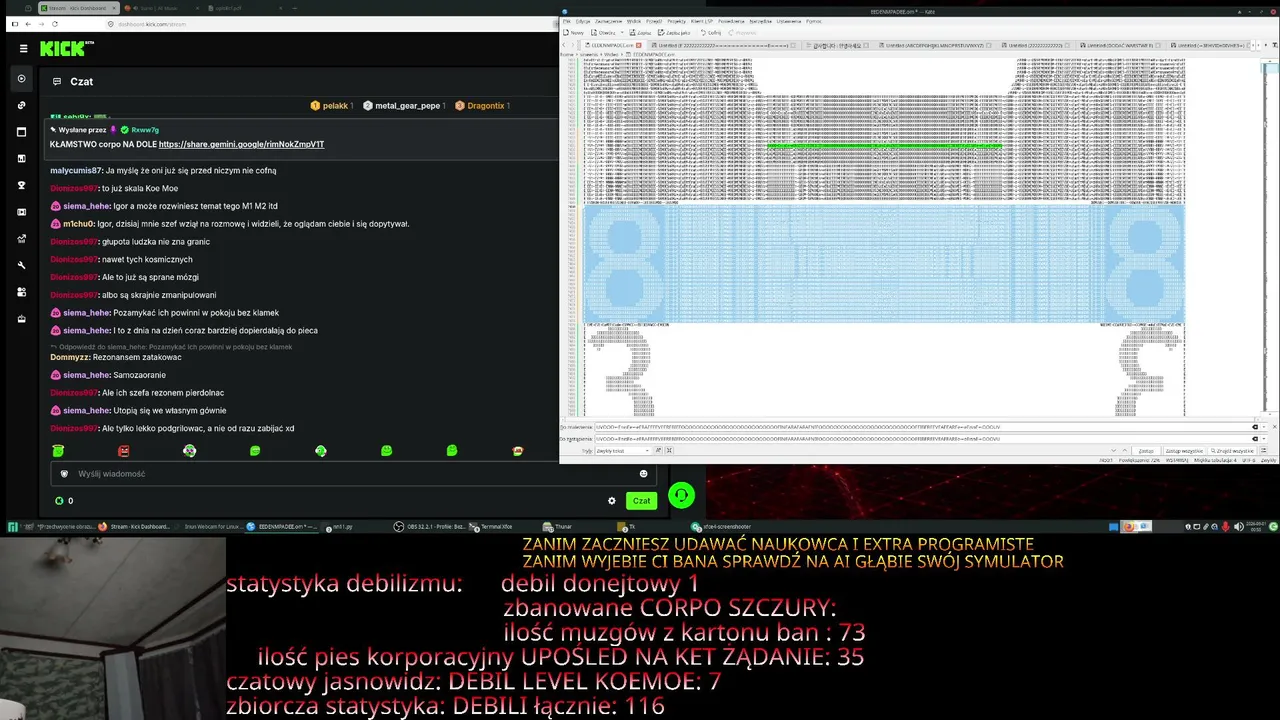Open the green channel points counter
1280x720 pixels.
[x=64, y=501]
